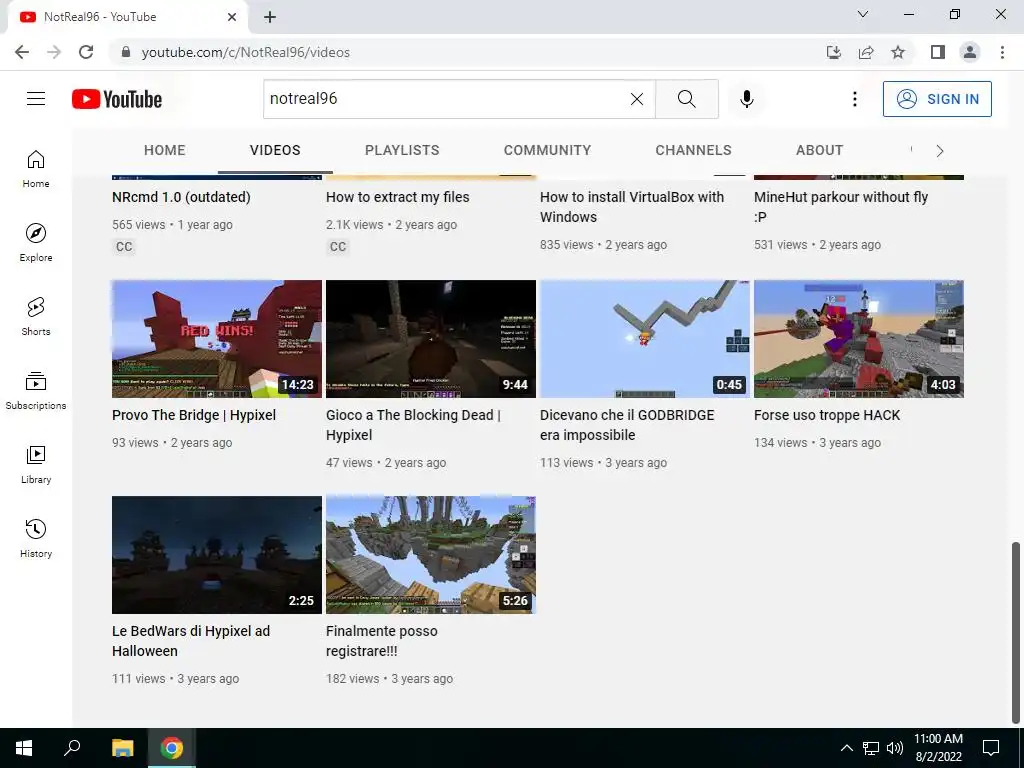
Task: Click the CC badge under NRcmd 1.0
Action: [124, 247]
